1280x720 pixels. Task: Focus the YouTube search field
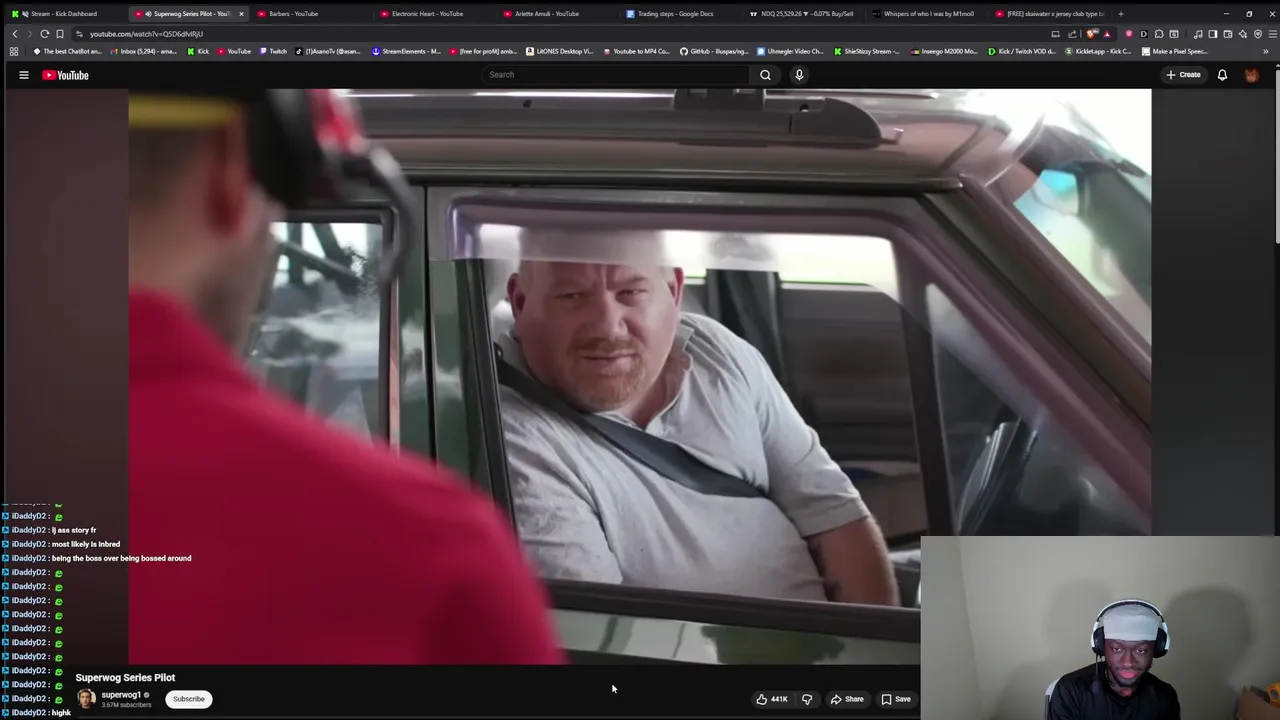[x=615, y=75]
